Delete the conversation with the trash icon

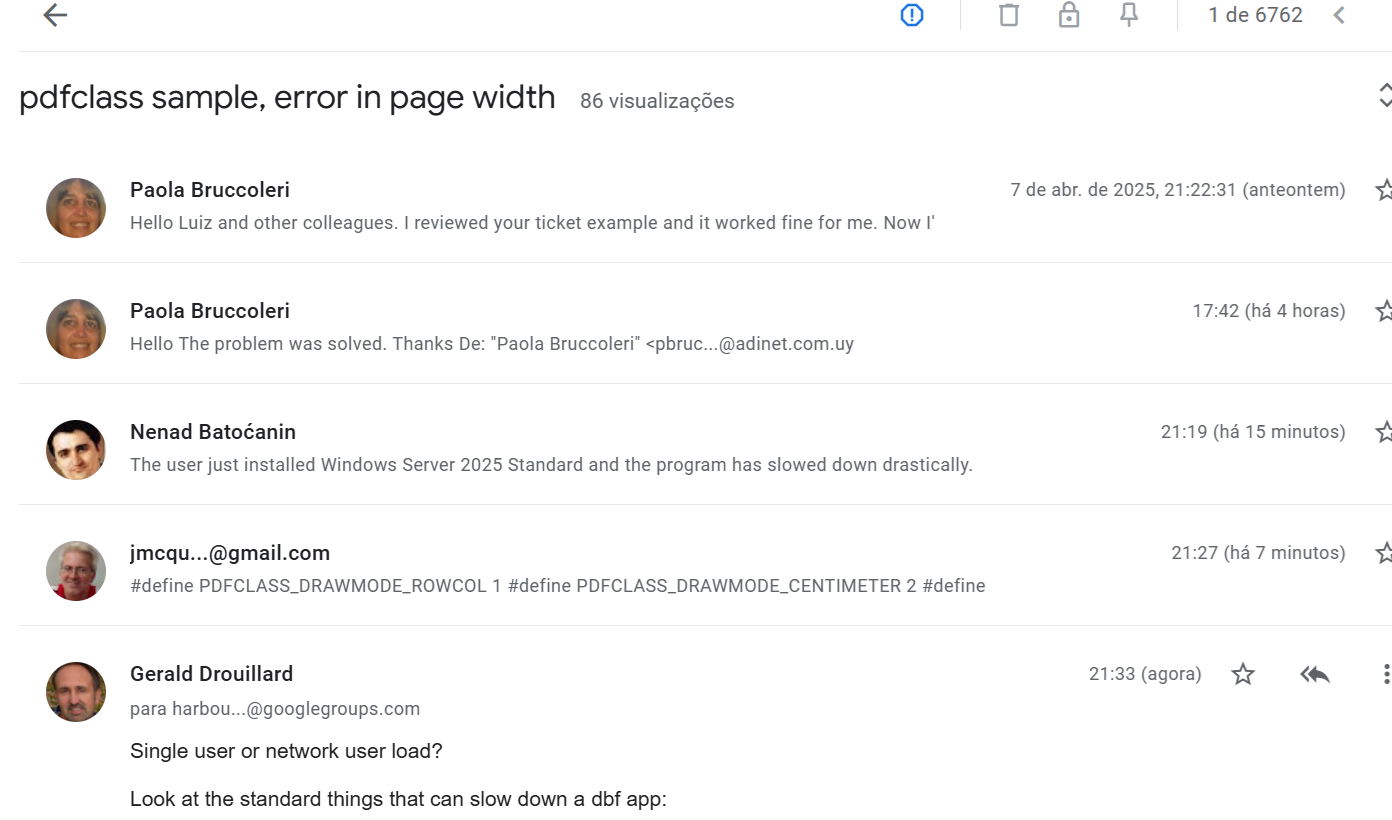coord(1008,15)
